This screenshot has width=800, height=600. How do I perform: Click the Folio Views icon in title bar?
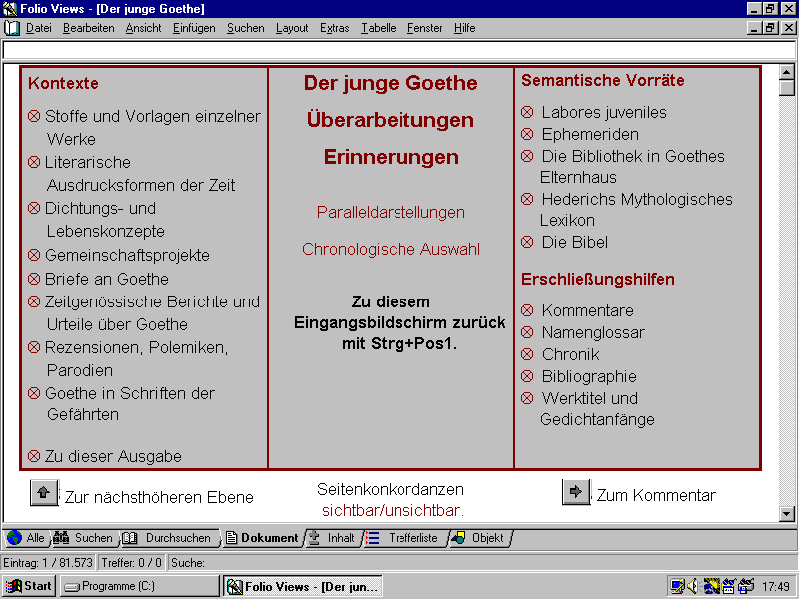pos(10,9)
